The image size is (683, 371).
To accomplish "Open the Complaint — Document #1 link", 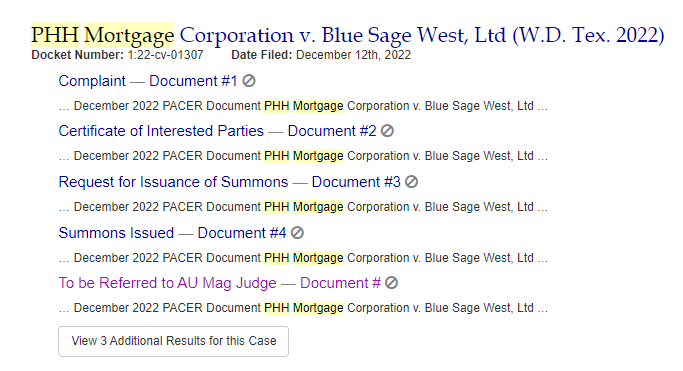I will (148, 81).
